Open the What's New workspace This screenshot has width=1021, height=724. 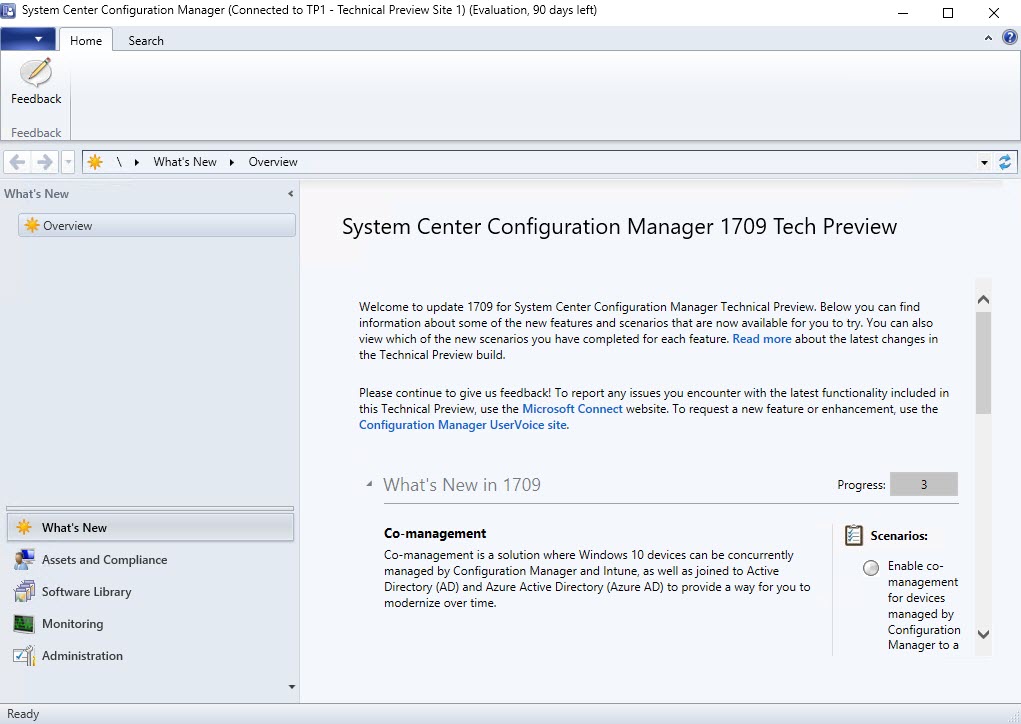150,527
